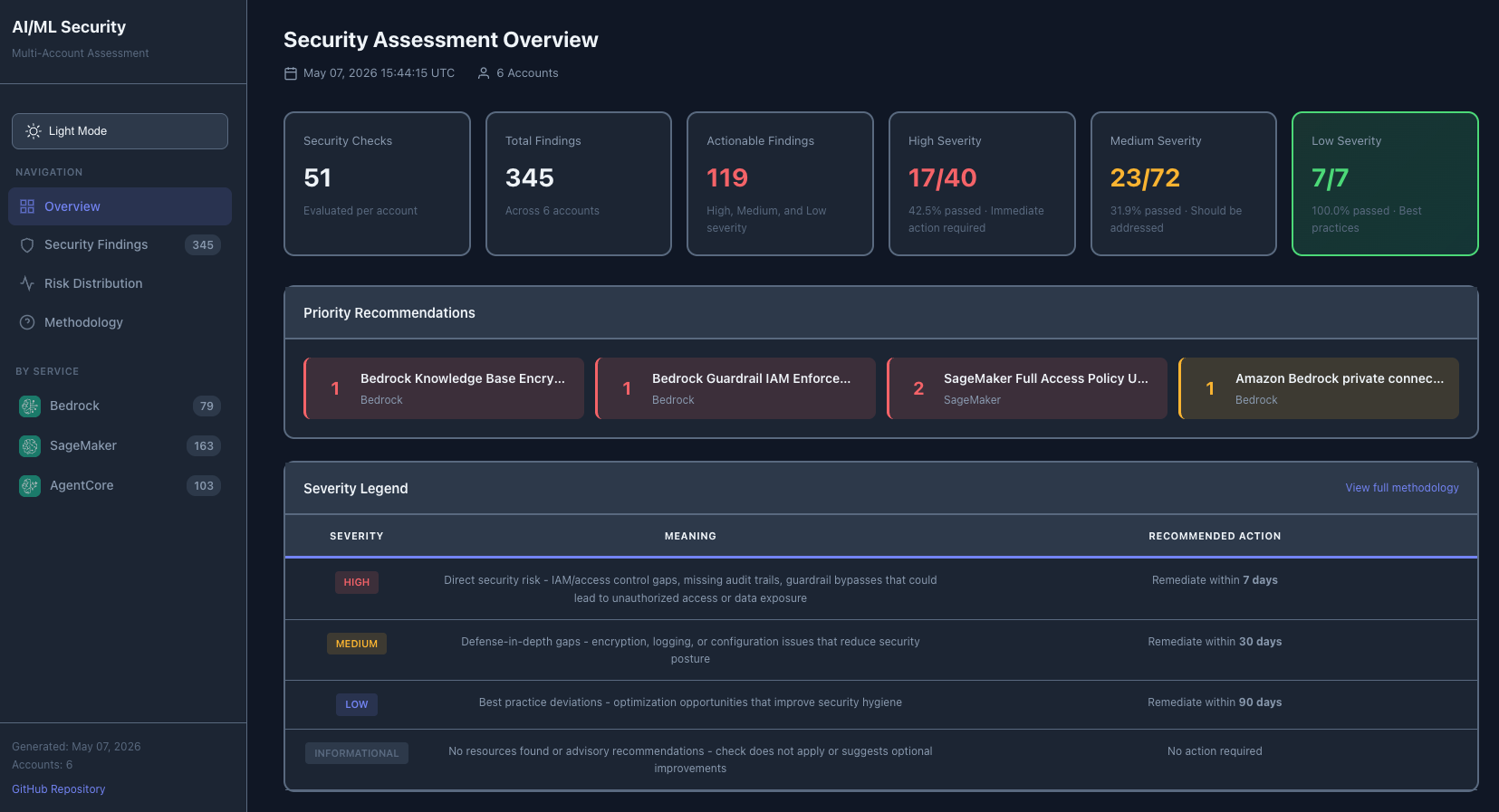Click the 103 count badge for AgentCore

[x=204, y=486]
